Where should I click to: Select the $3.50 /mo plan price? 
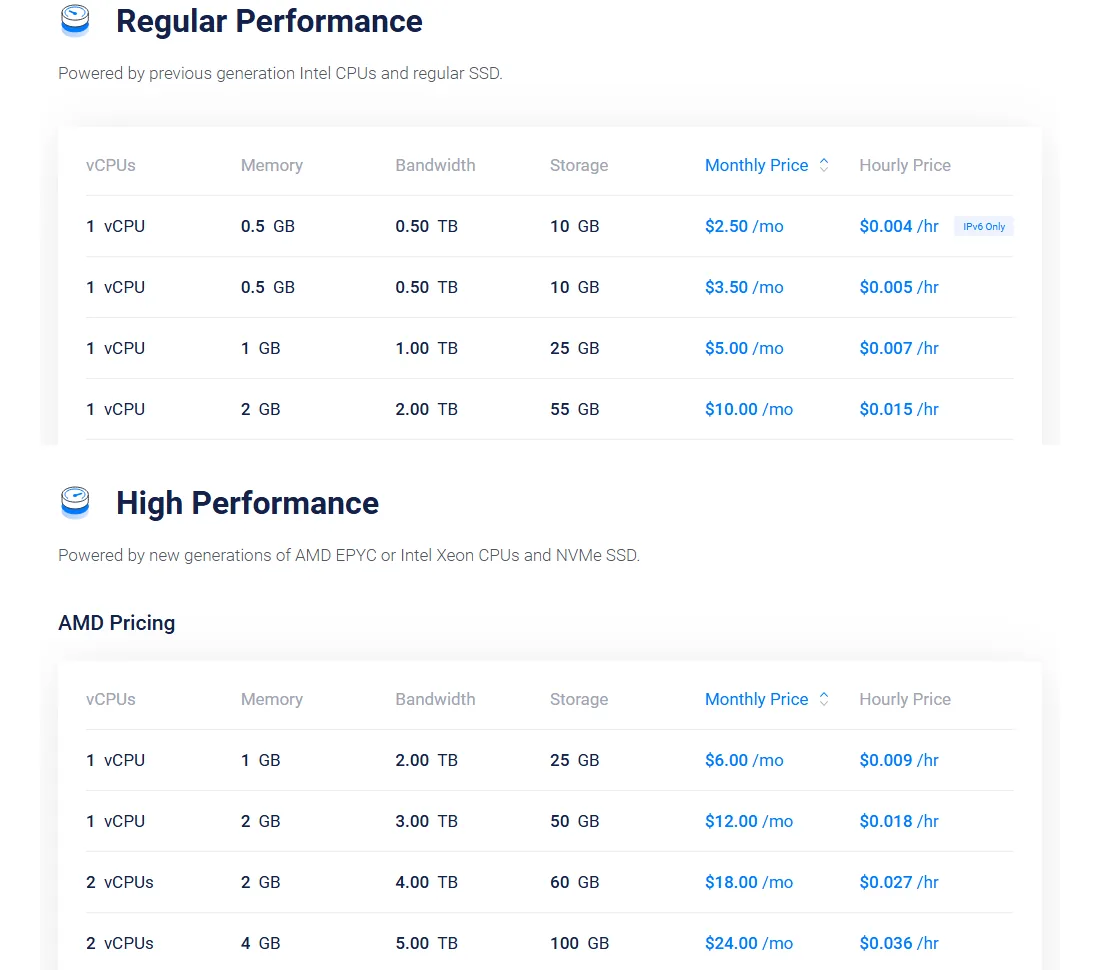click(x=744, y=287)
